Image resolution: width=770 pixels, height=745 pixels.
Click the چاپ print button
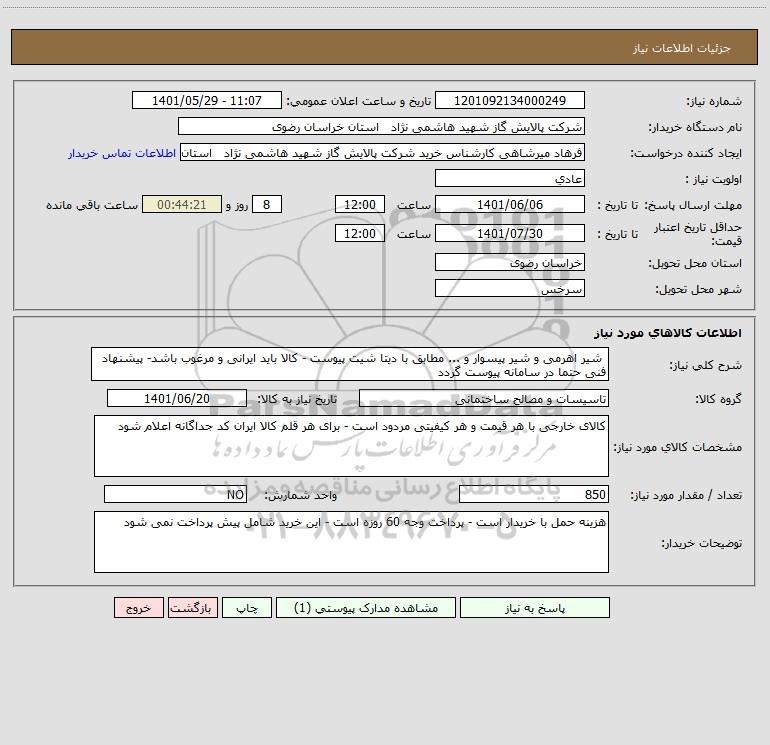click(247, 608)
